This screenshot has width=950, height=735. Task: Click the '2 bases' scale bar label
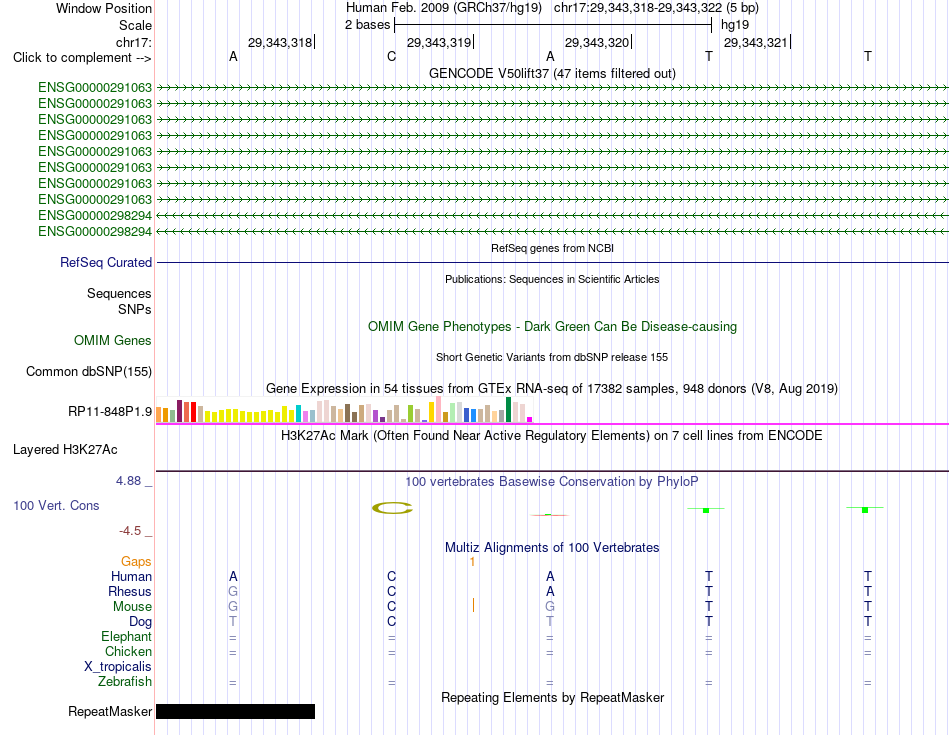(368, 25)
